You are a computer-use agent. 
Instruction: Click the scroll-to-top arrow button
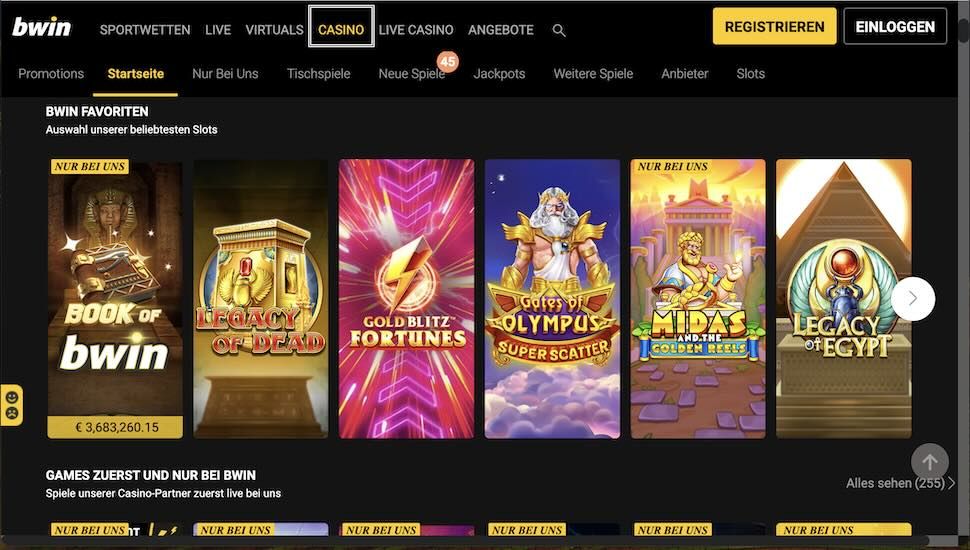point(929,462)
